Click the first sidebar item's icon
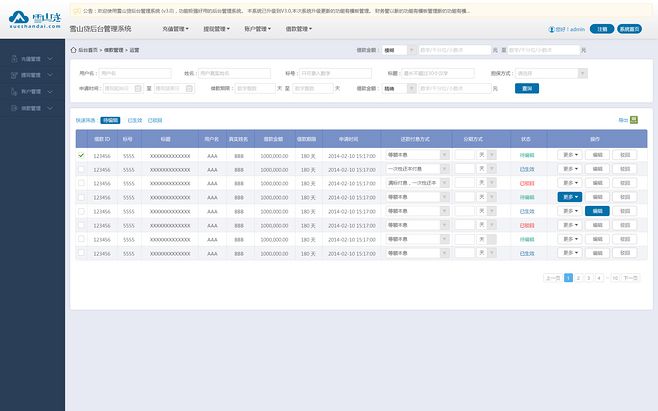Viewport: 658px width, 411px height. pyautogui.click(x=14, y=59)
